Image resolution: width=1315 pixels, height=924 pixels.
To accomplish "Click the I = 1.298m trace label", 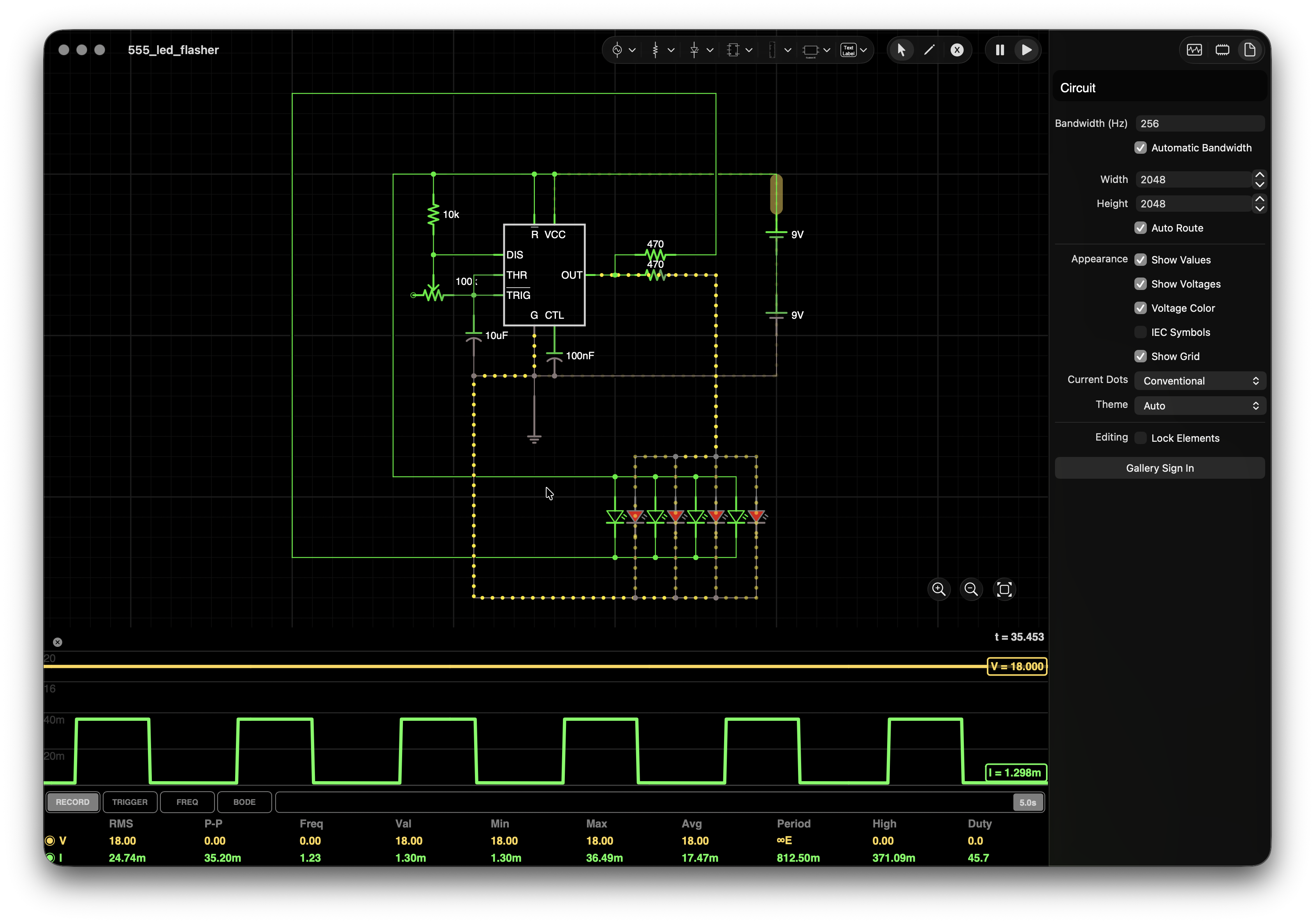I will point(1016,773).
